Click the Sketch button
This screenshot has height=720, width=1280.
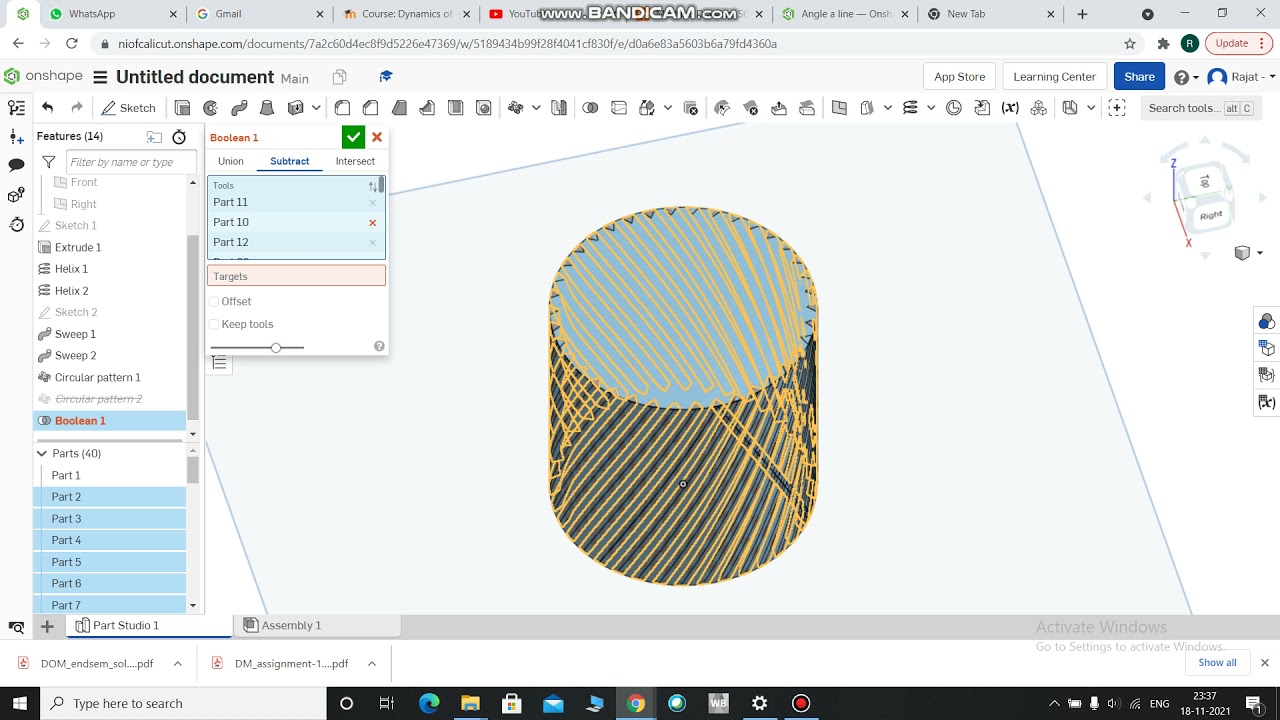128,108
